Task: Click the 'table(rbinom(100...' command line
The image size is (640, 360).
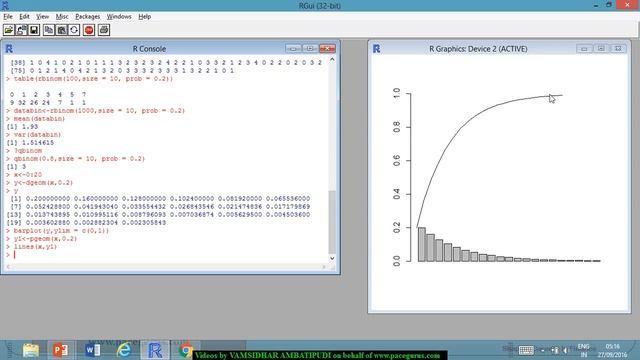Action: (93, 78)
